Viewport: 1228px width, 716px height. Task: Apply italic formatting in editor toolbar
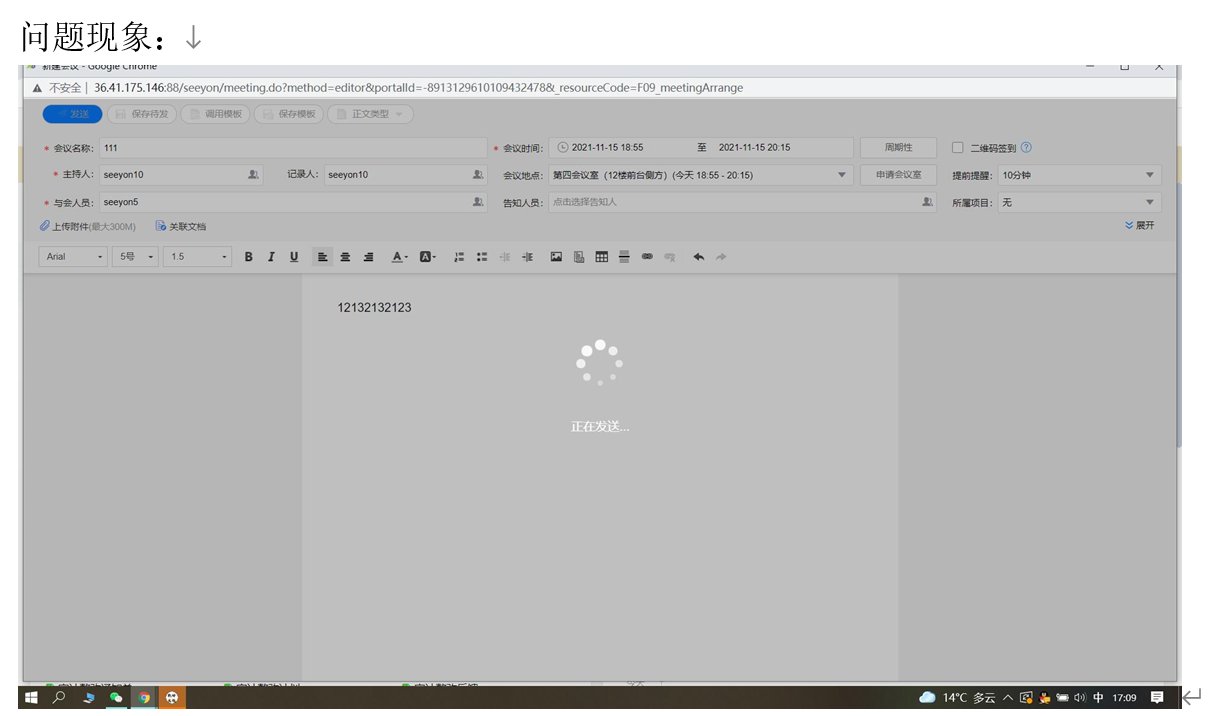(x=271, y=257)
